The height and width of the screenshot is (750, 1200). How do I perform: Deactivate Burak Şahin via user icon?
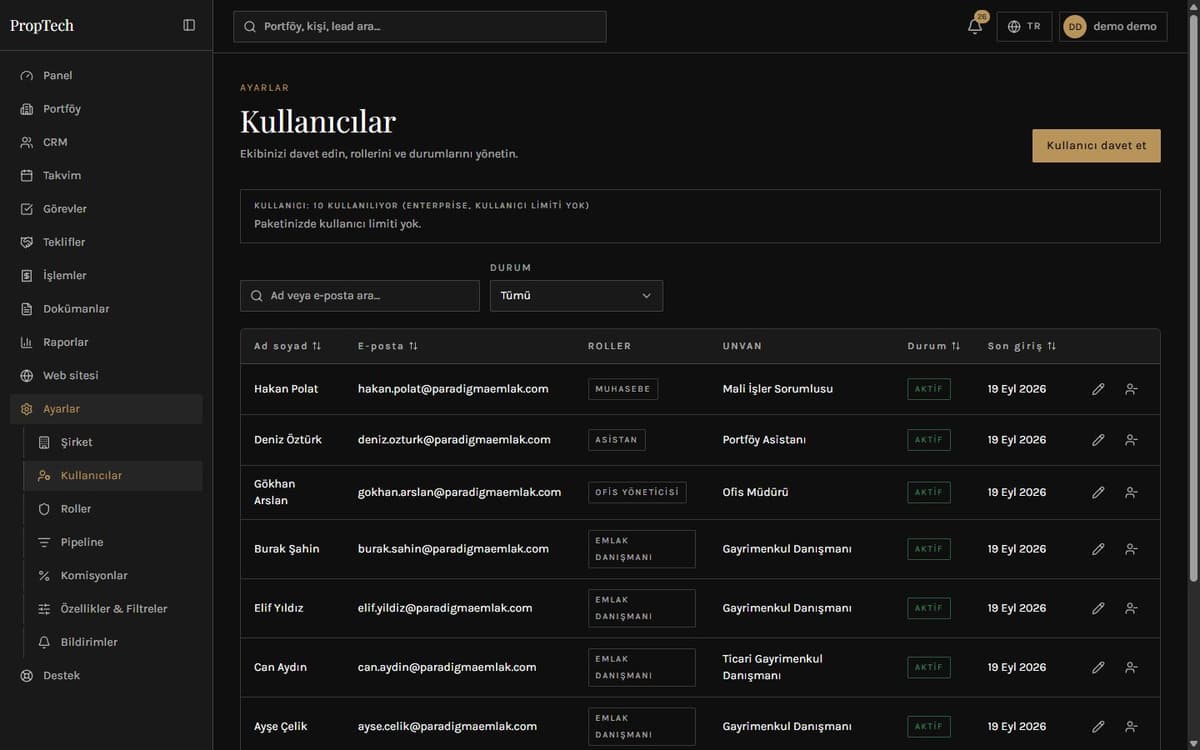(x=1131, y=549)
